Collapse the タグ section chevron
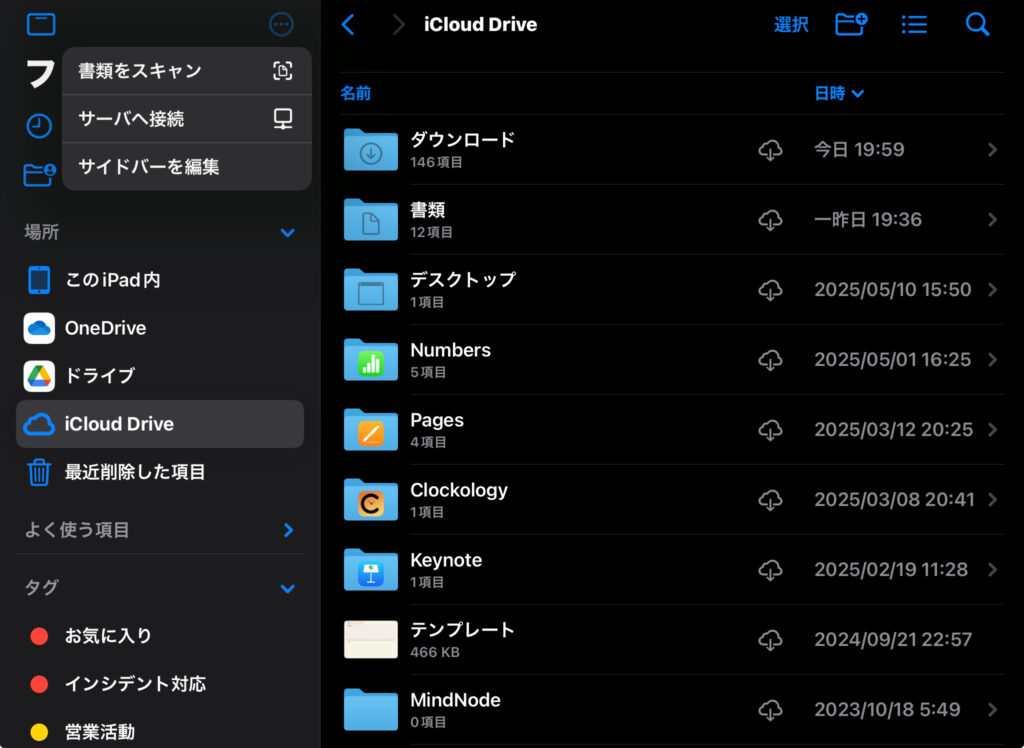 (x=288, y=589)
